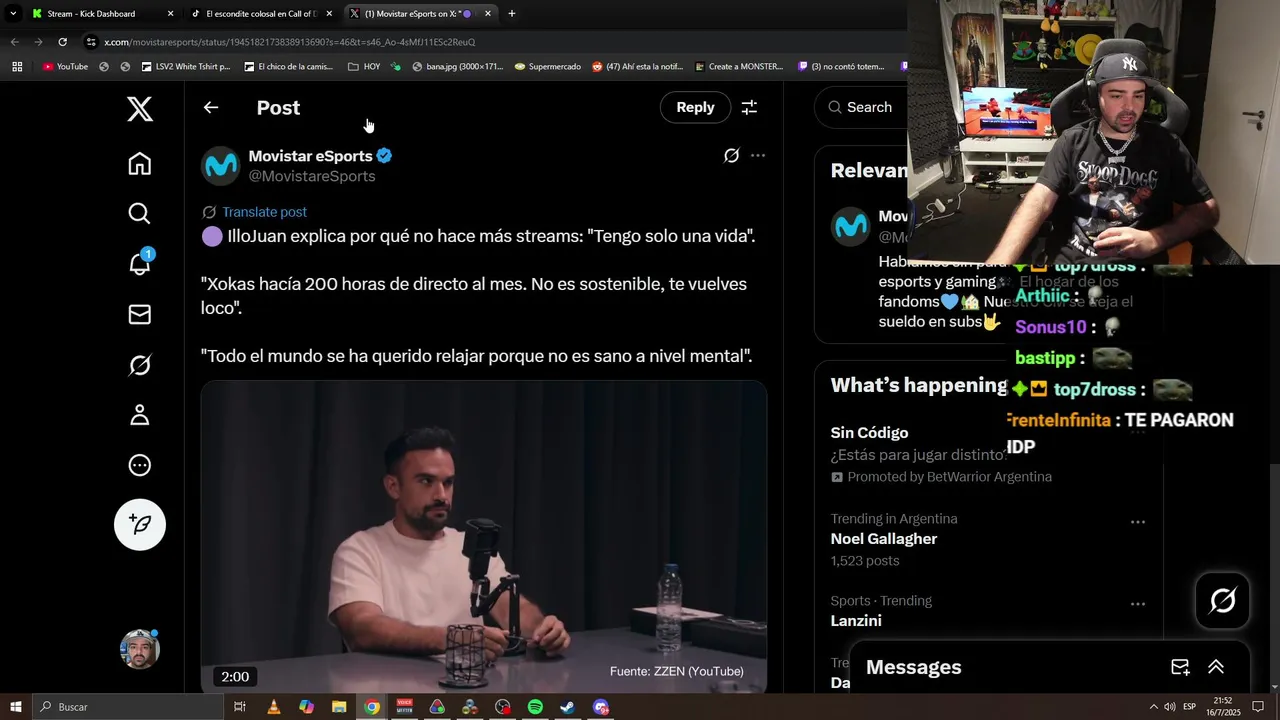Show hidden system tray icons

click(1153, 707)
